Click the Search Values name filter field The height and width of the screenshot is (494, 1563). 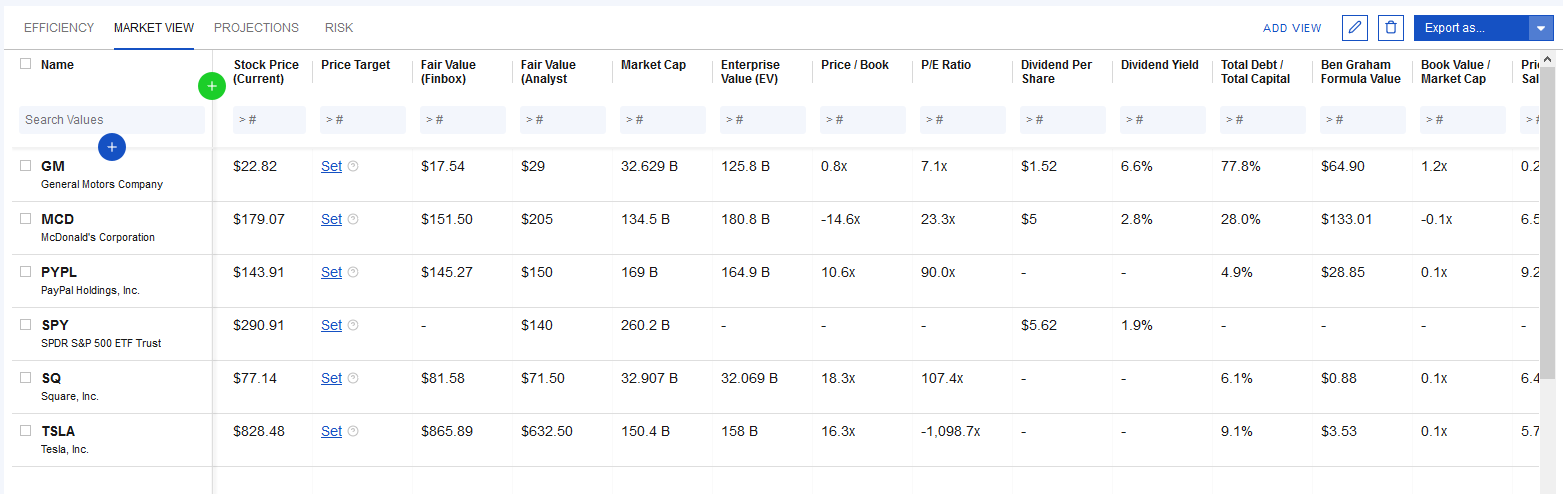pyautogui.click(x=111, y=120)
